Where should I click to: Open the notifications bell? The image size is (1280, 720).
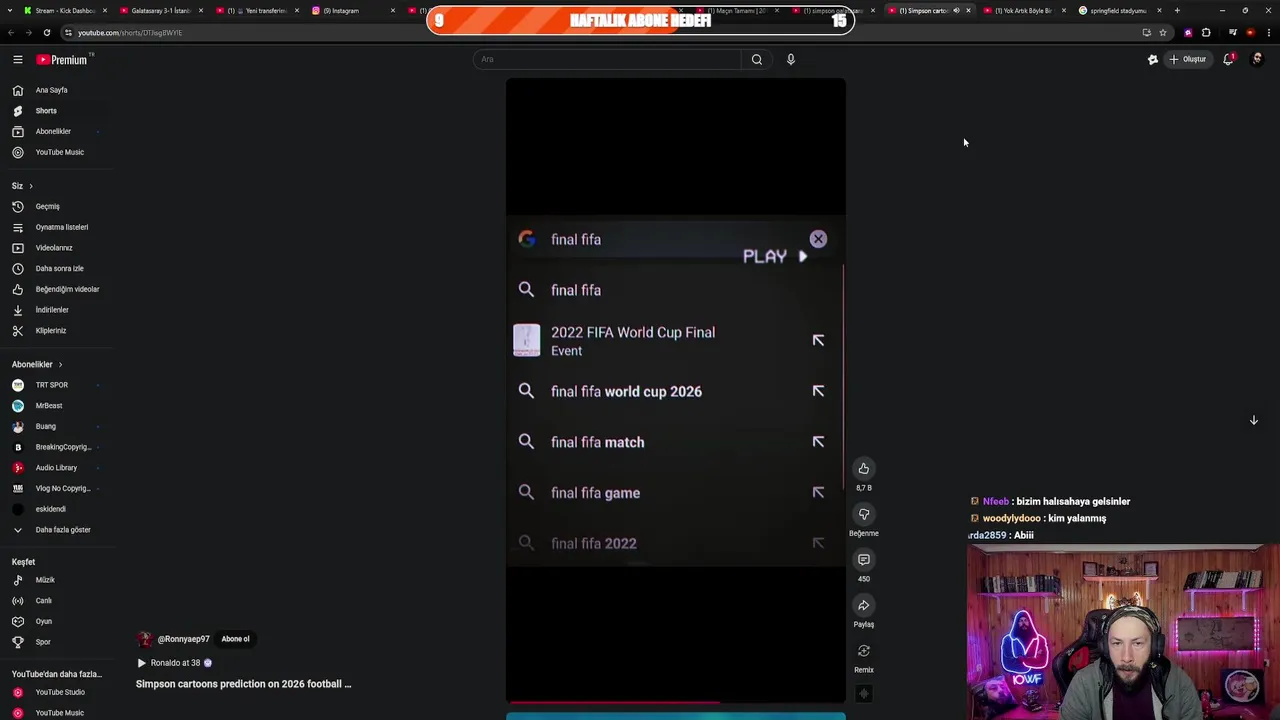(1228, 59)
